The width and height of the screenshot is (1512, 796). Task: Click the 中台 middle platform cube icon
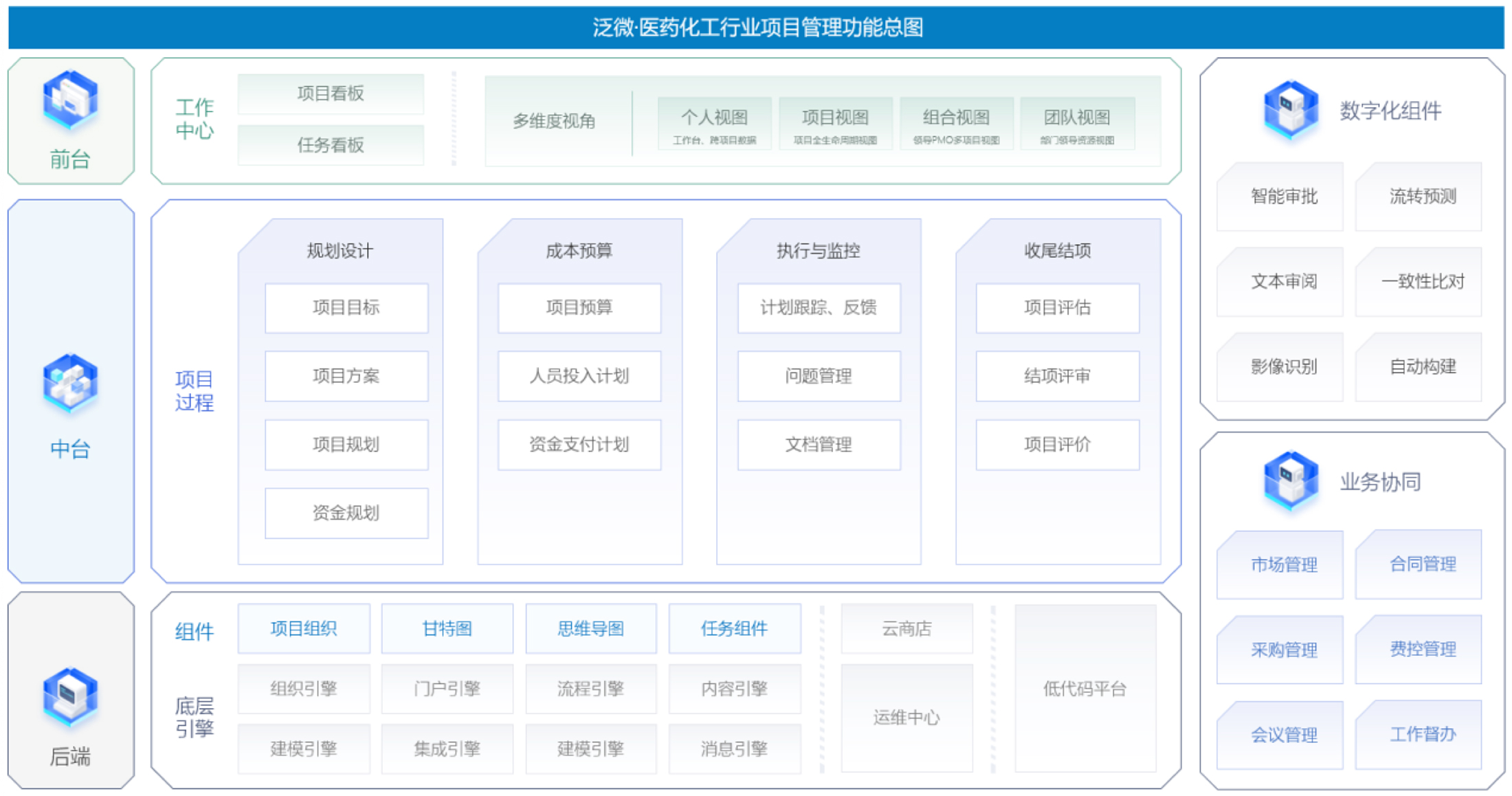tap(70, 384)
